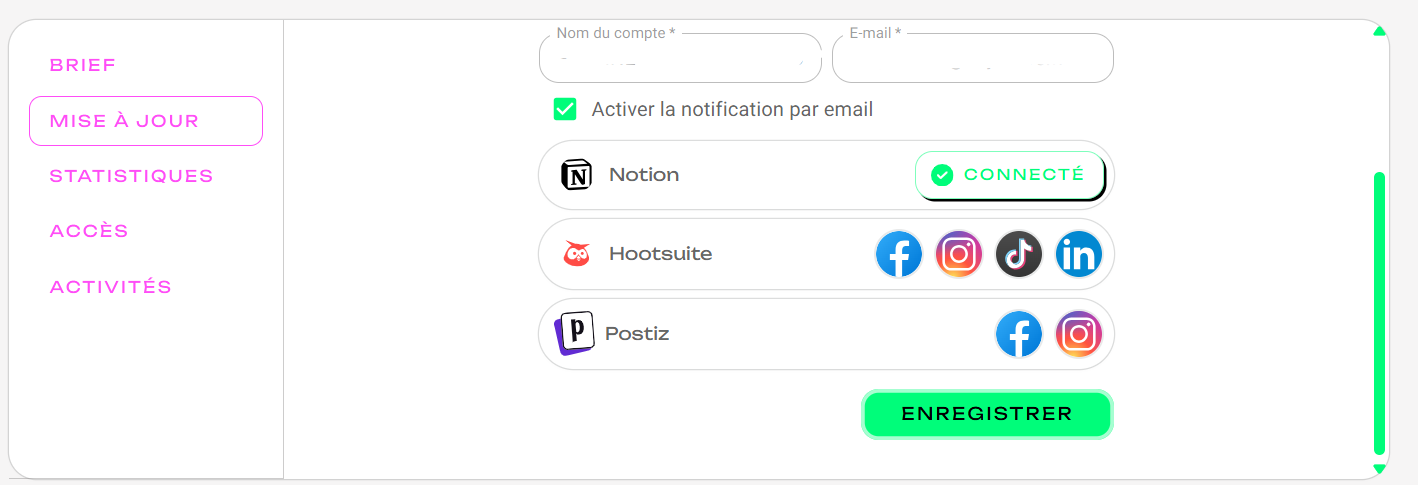Image resolution: width=1418 pixels, height=485 pixels.
Task: Select Instagram icon in Postiz row
Action: coord(1079,335)
